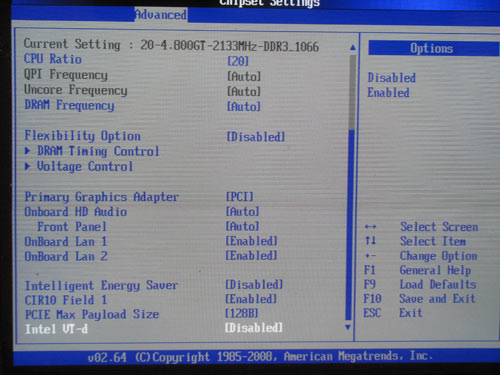The width and height of the screenshot is (500, 375).
Task: Choose Enabled in Options panel
Action: click(388, 92)
